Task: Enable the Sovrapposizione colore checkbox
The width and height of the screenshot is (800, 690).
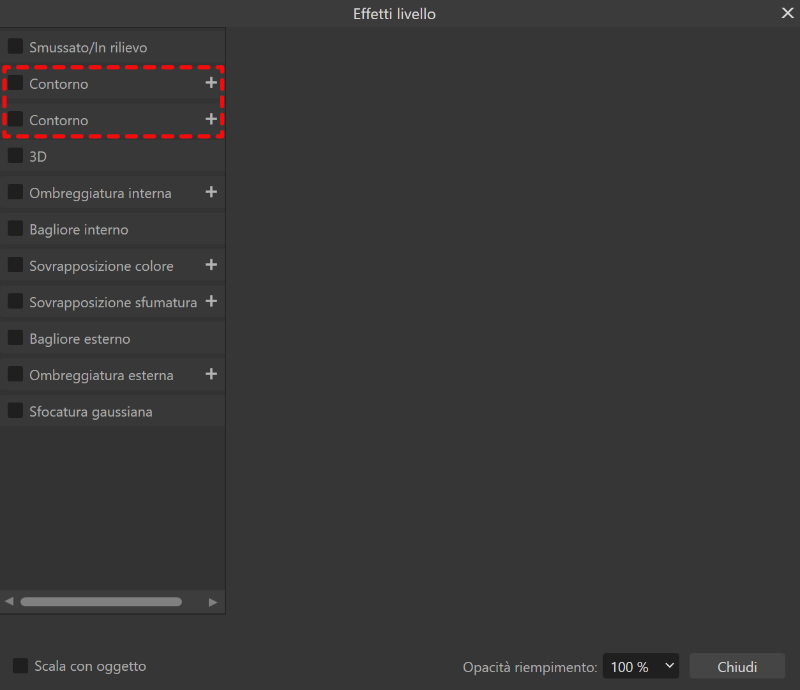Action: [15, 265]
